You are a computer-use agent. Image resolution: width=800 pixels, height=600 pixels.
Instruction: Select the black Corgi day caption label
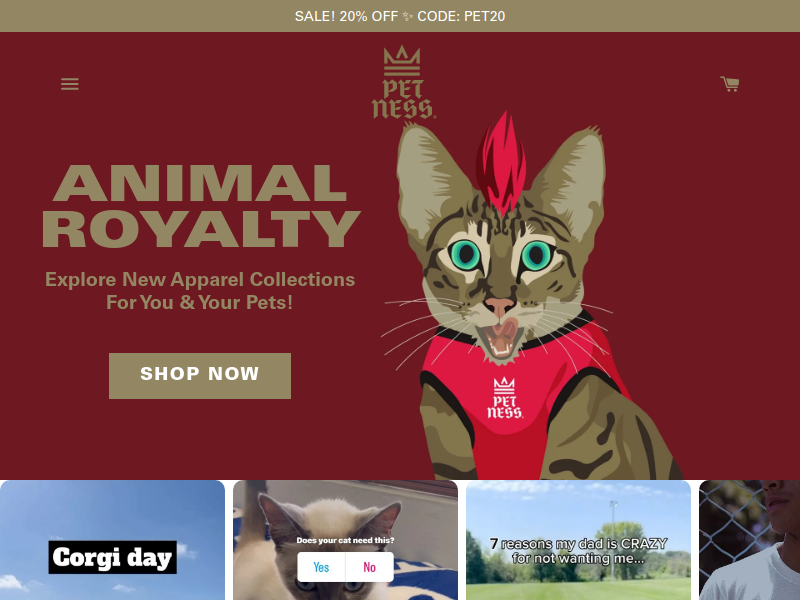tap(113, 557)
